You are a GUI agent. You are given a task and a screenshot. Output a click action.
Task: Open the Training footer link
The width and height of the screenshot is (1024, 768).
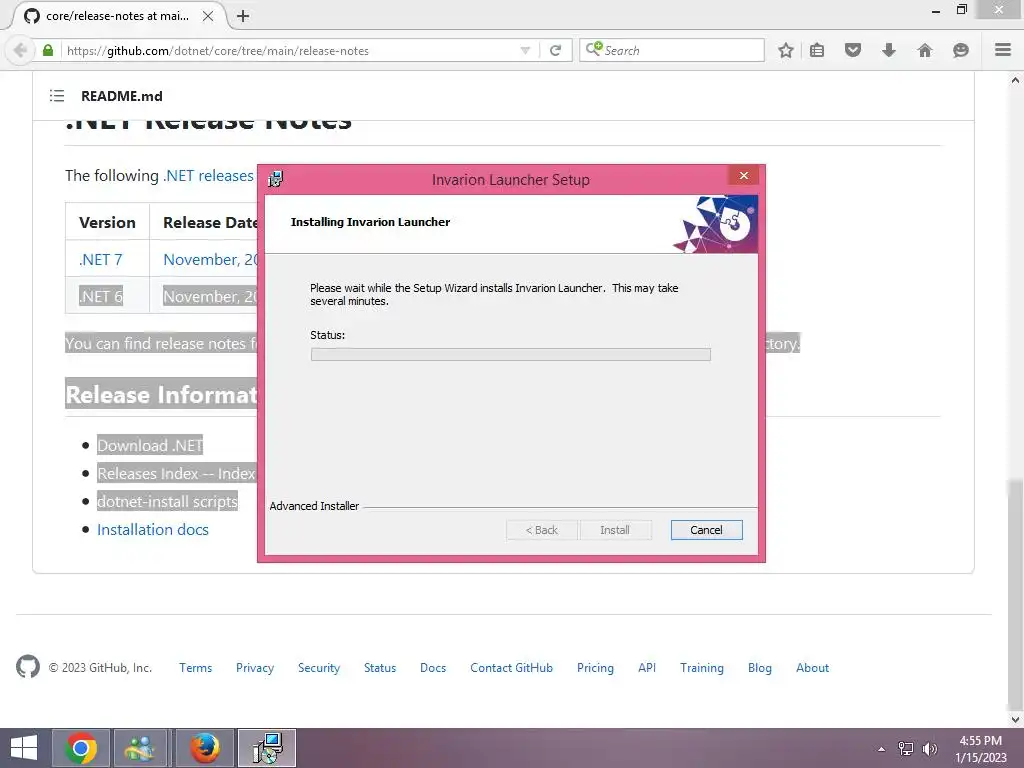coord(701,667)
